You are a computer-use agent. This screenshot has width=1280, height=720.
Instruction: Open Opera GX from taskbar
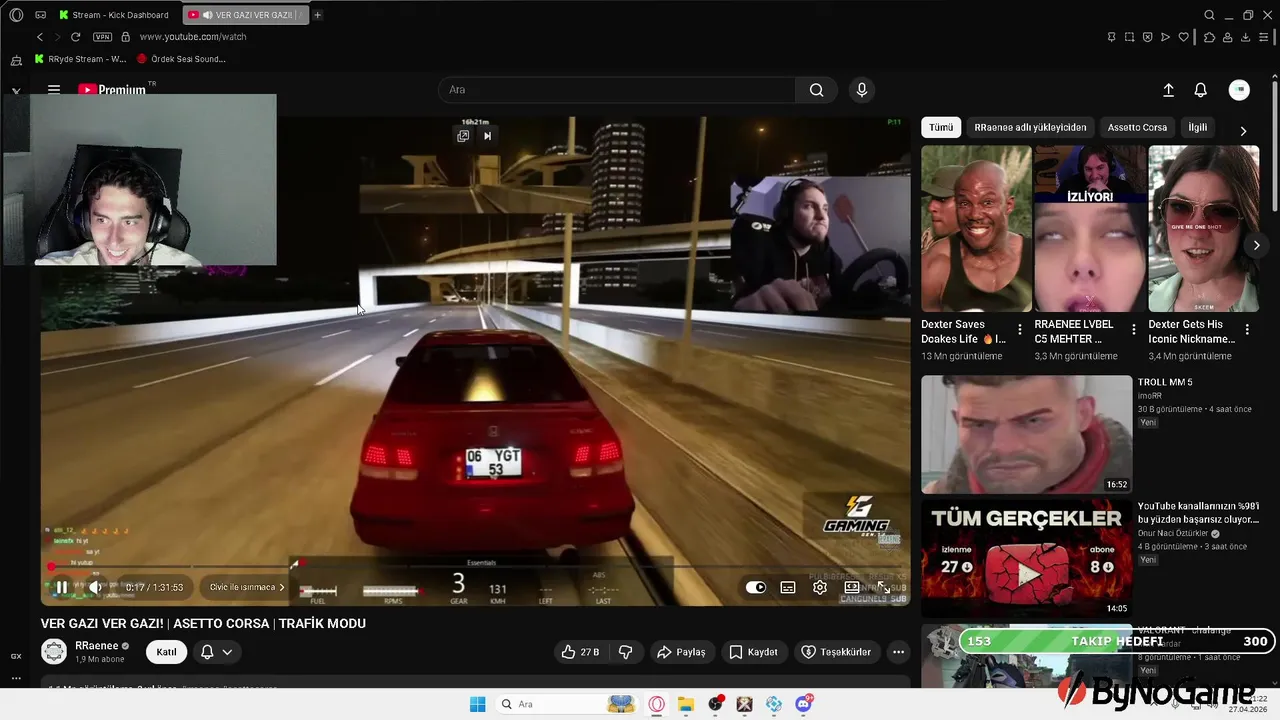(657, 704)
